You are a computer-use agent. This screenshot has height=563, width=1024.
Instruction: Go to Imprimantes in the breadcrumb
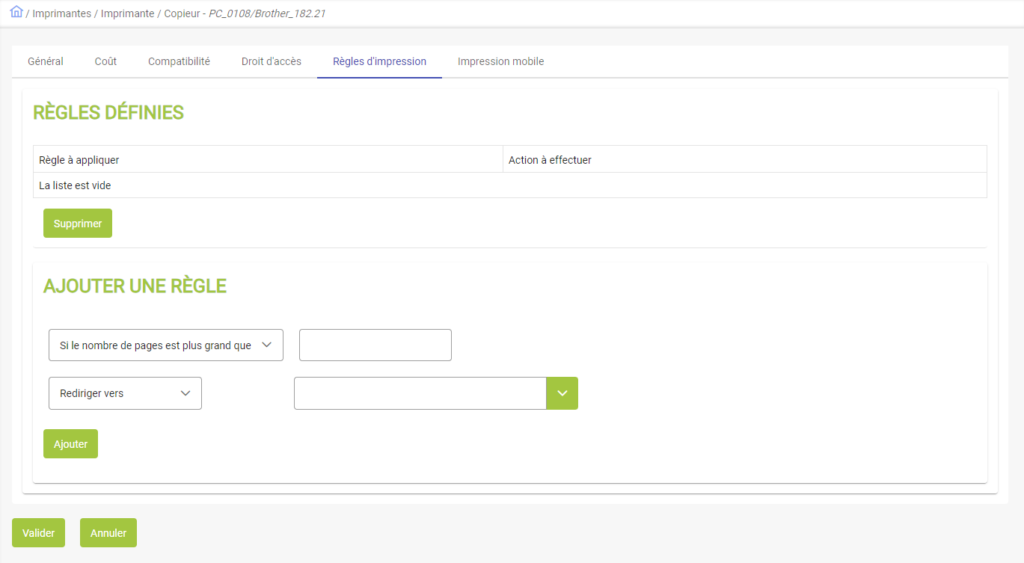point(62,14)
